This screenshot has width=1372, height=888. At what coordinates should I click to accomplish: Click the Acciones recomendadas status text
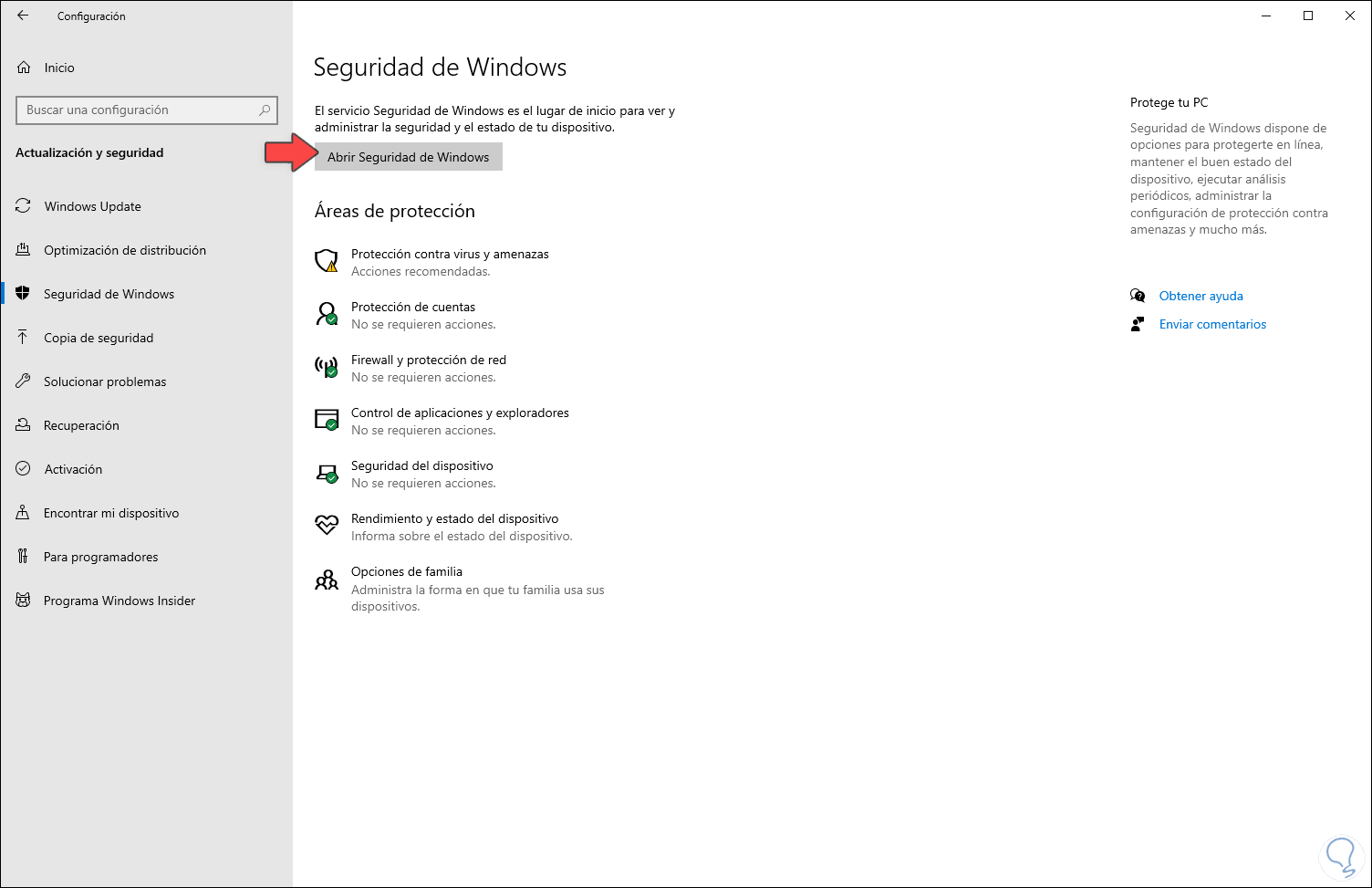pos(421,271)
